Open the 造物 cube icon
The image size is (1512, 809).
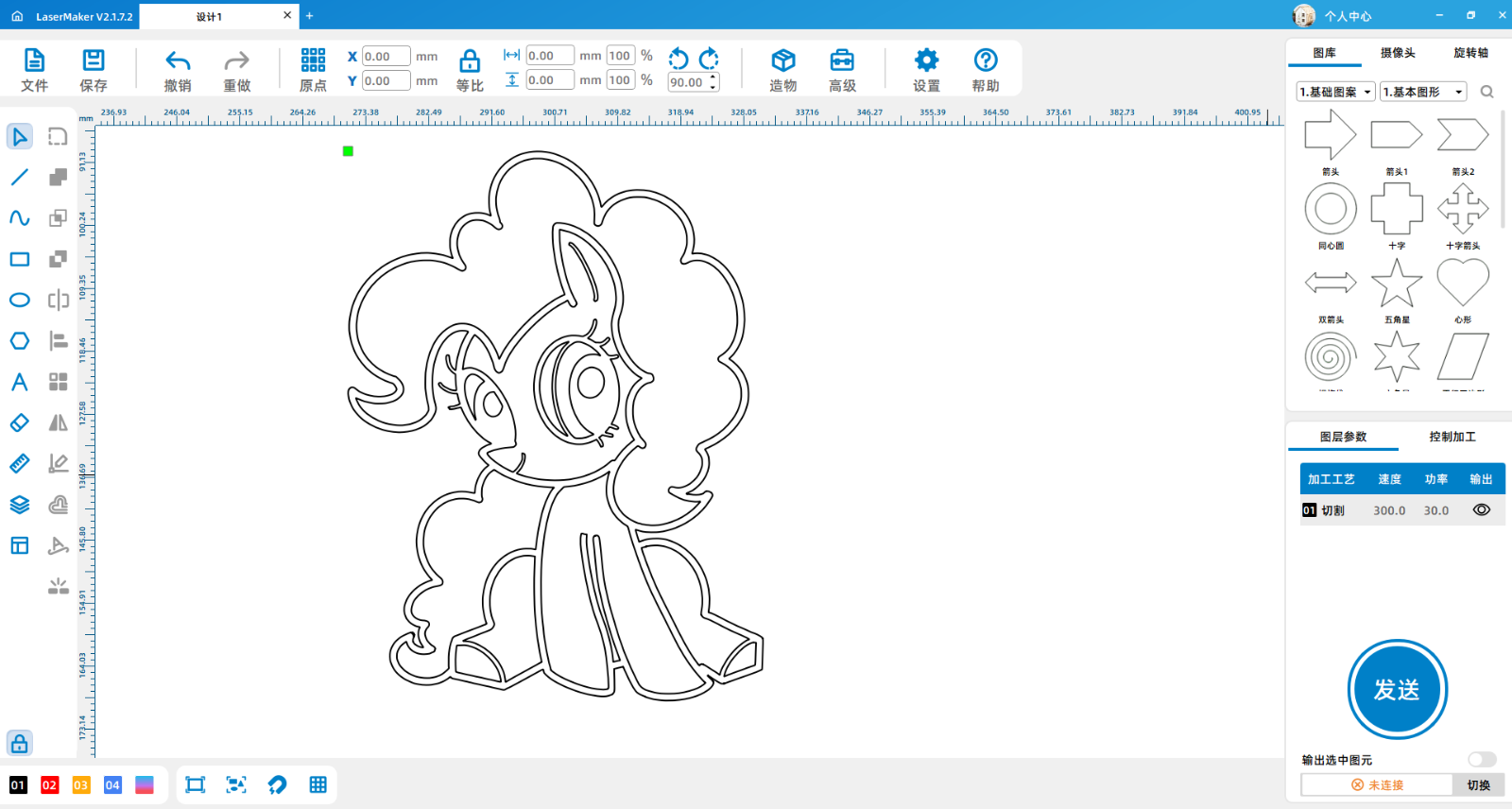(782, 61)
